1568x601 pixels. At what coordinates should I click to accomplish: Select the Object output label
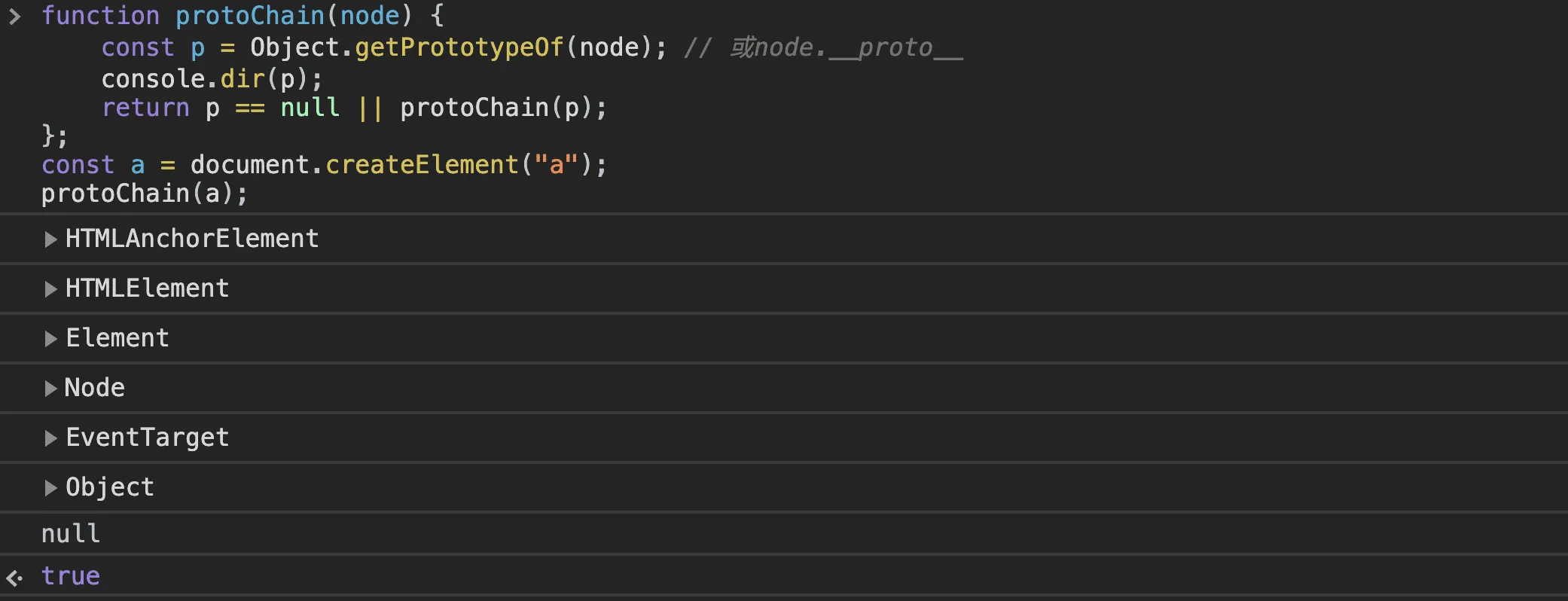(x=110, y=487)
